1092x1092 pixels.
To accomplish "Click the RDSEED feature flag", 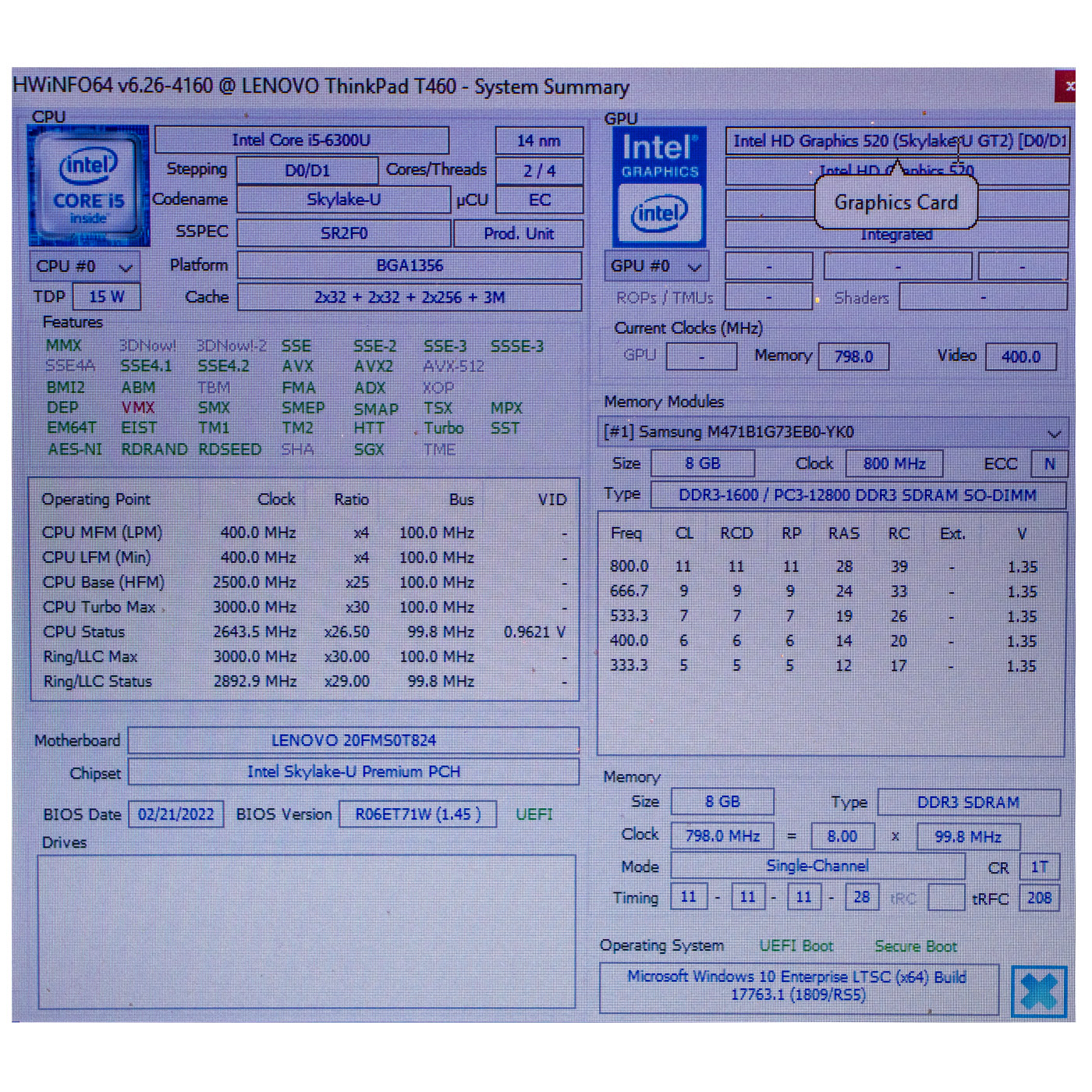I will 229,449.
